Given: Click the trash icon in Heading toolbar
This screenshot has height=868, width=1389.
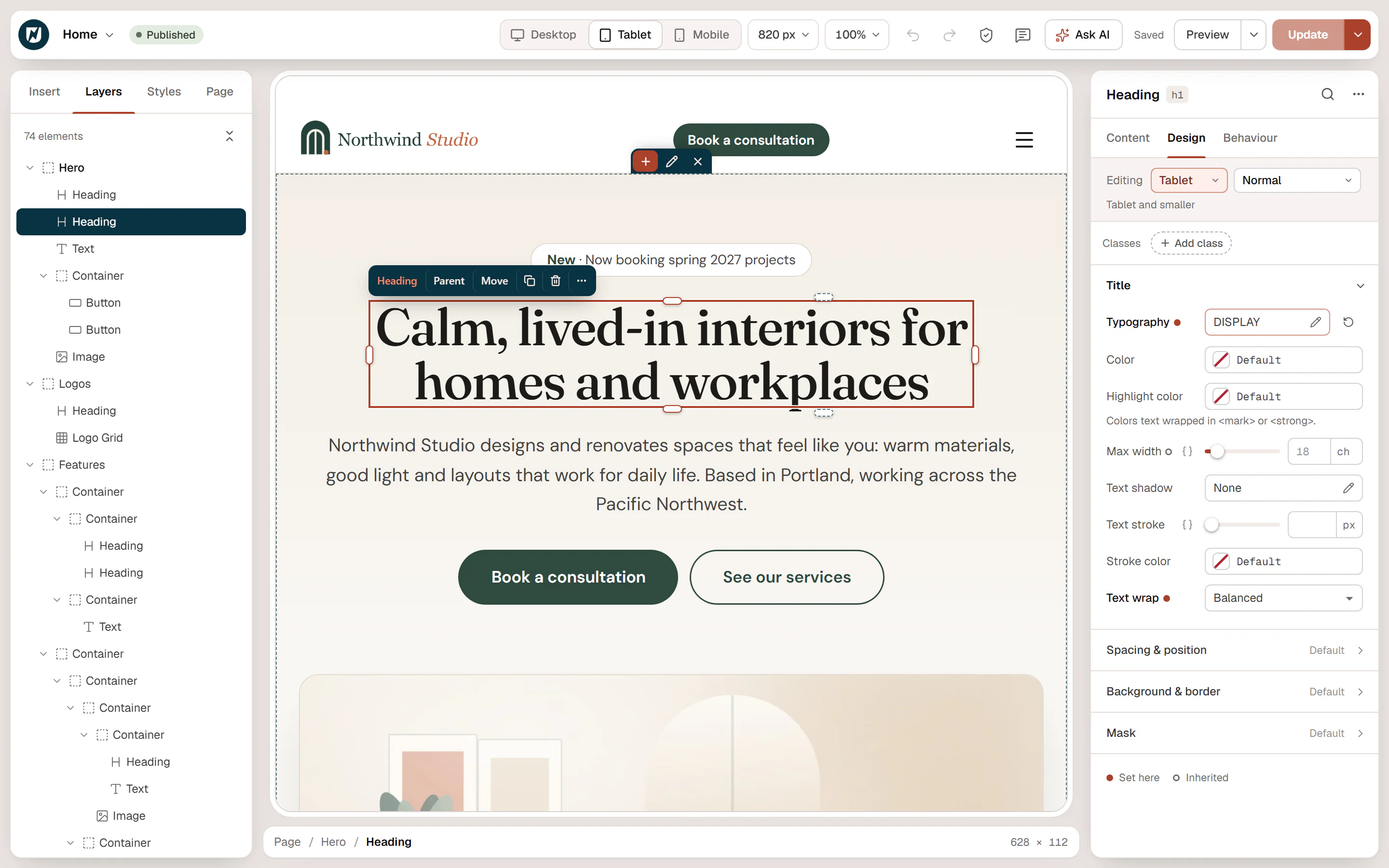Looking at the screenshot, I should coord(556,281).
